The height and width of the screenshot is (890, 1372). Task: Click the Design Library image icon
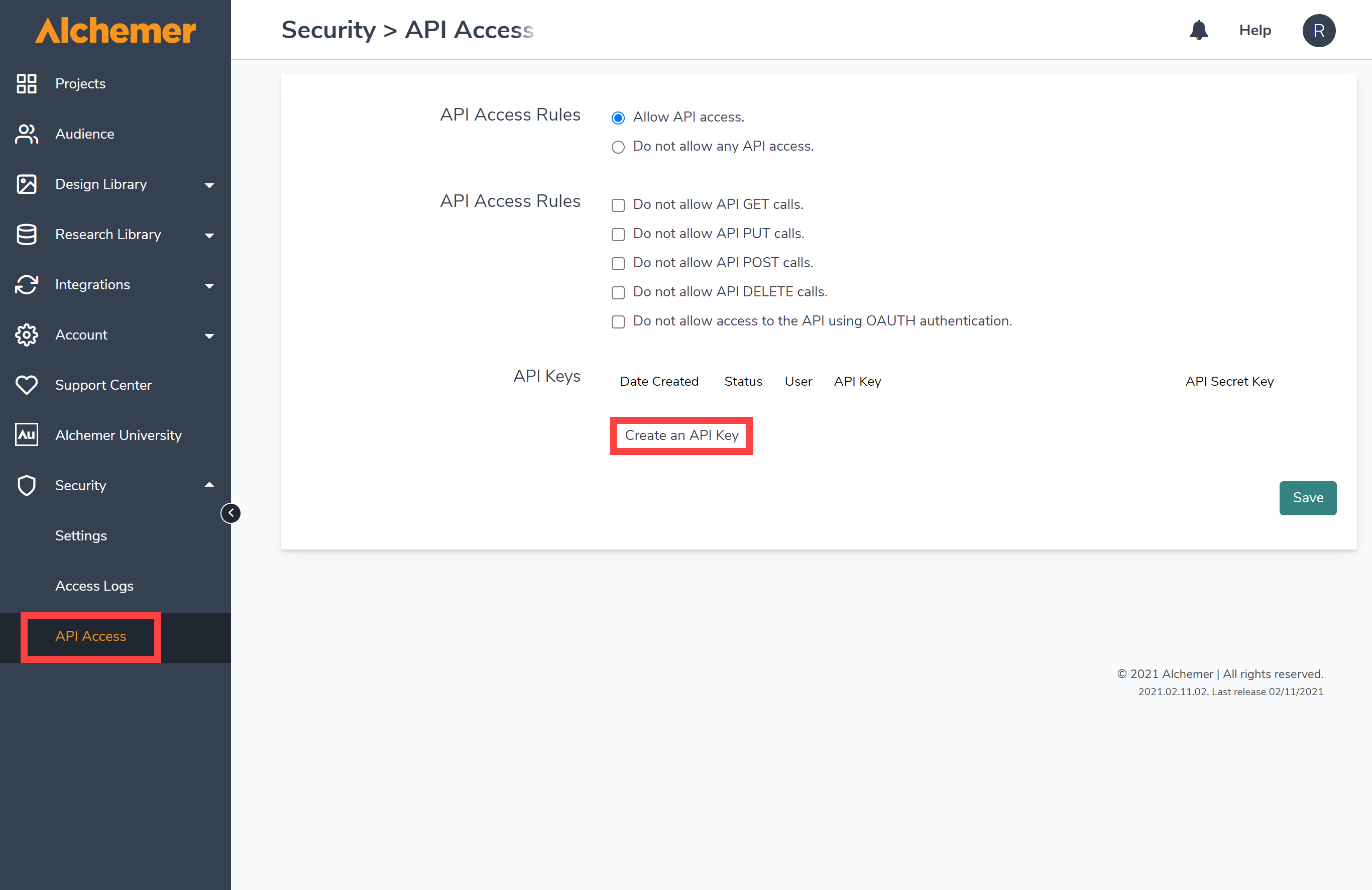coord(27,184)
